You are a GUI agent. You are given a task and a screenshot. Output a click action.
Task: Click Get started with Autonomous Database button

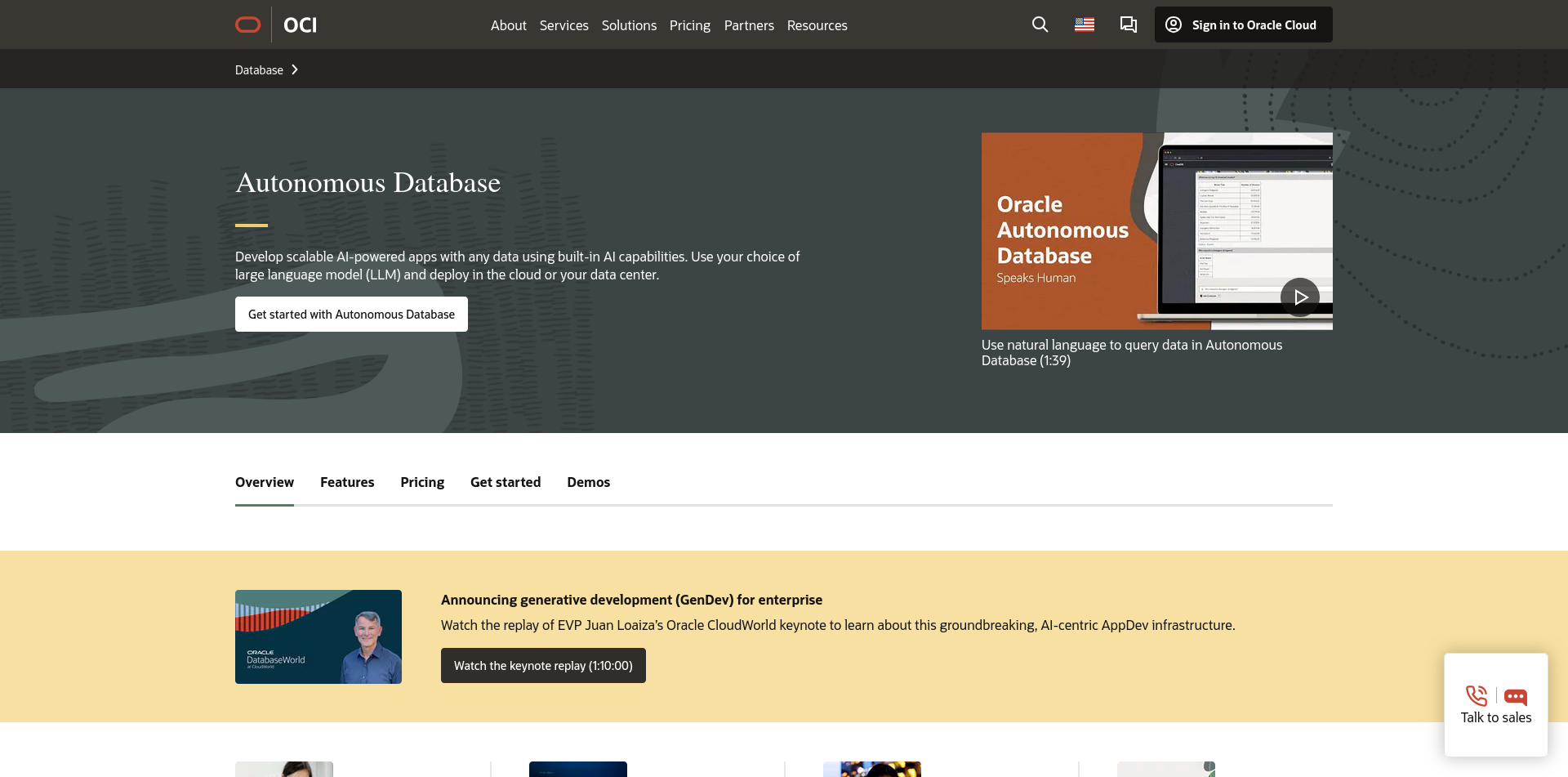pos(351,315)
